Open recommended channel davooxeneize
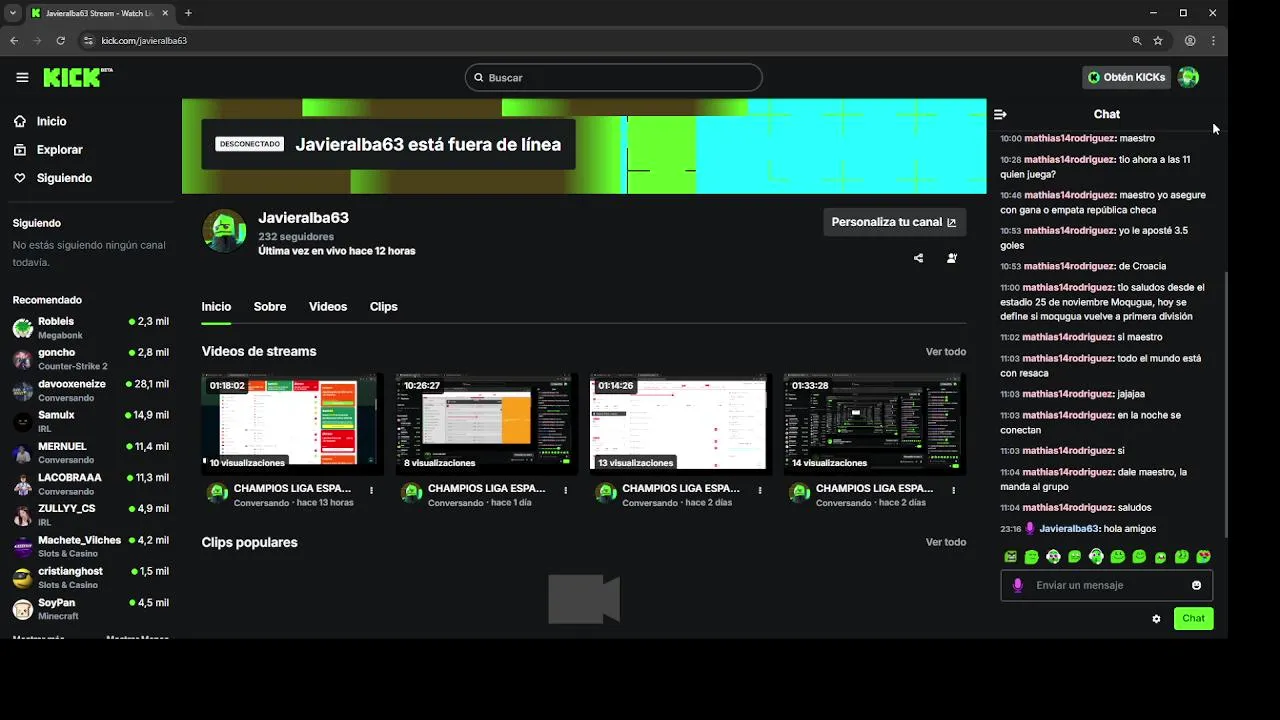Image resolution: width=1280 pixels, height=720 pixels. pos(90,390)
